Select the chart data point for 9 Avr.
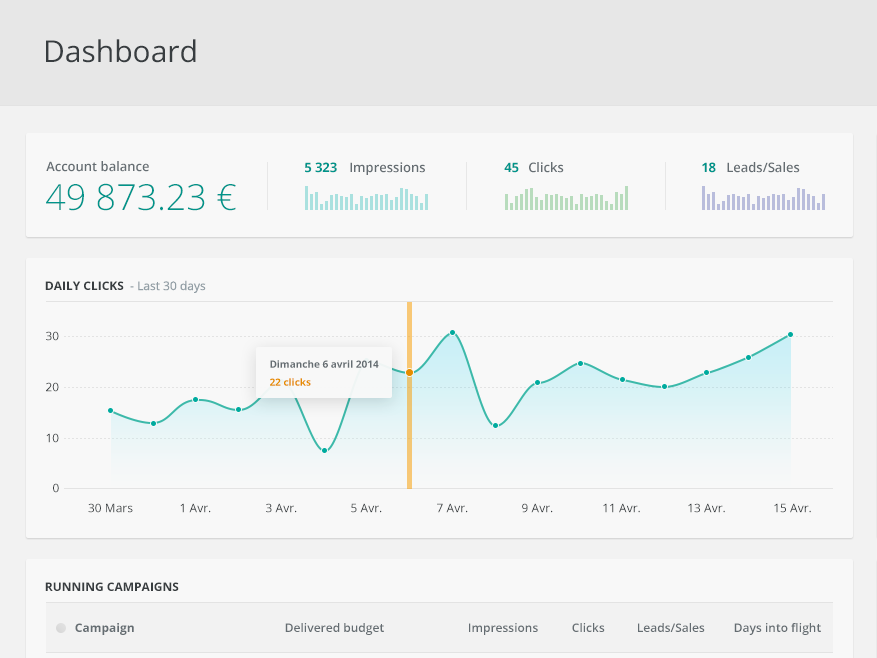Viewport: 877px width, 658px height. (537, 383)
